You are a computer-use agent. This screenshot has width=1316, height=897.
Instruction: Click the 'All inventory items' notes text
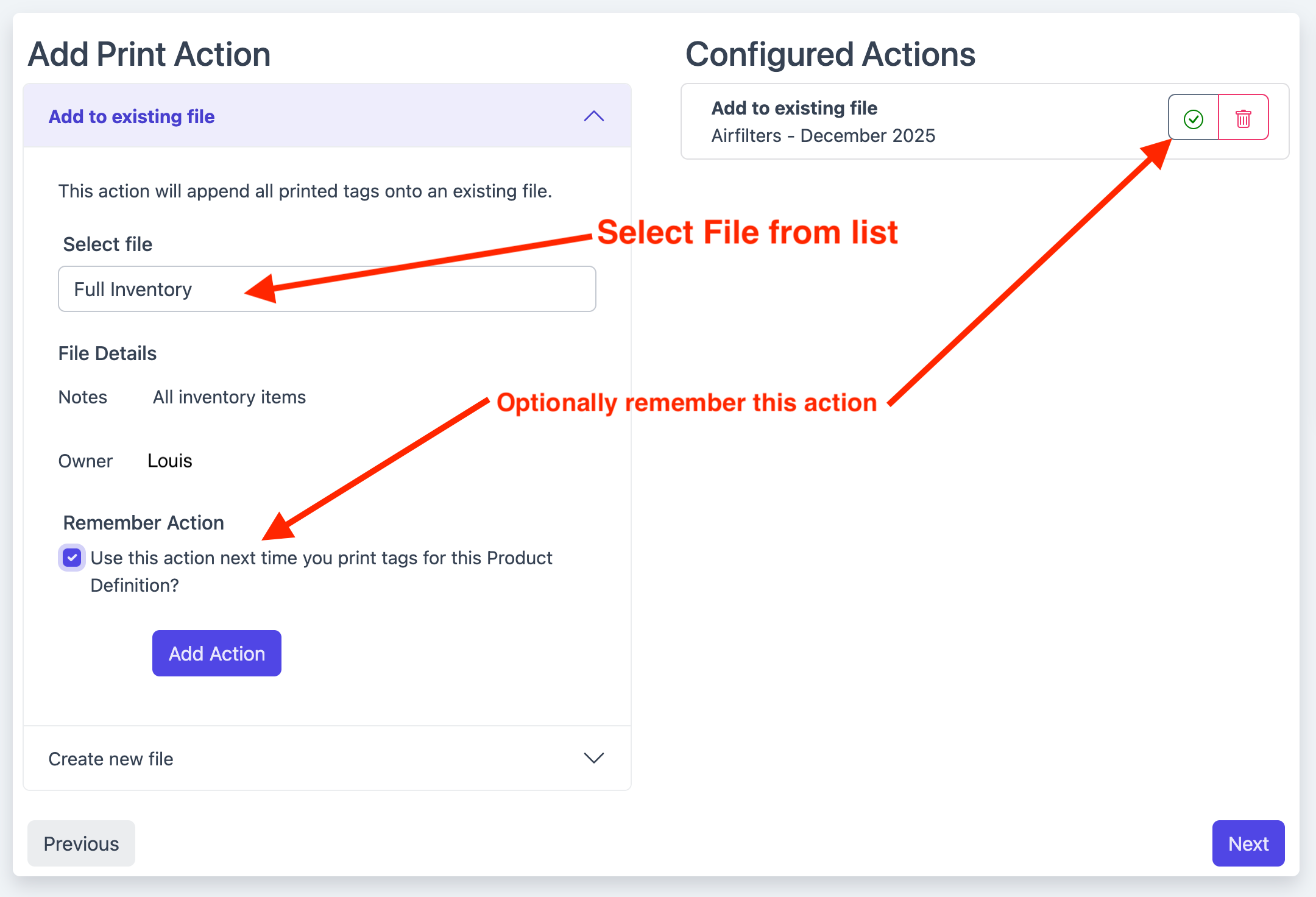coord(229,397)
